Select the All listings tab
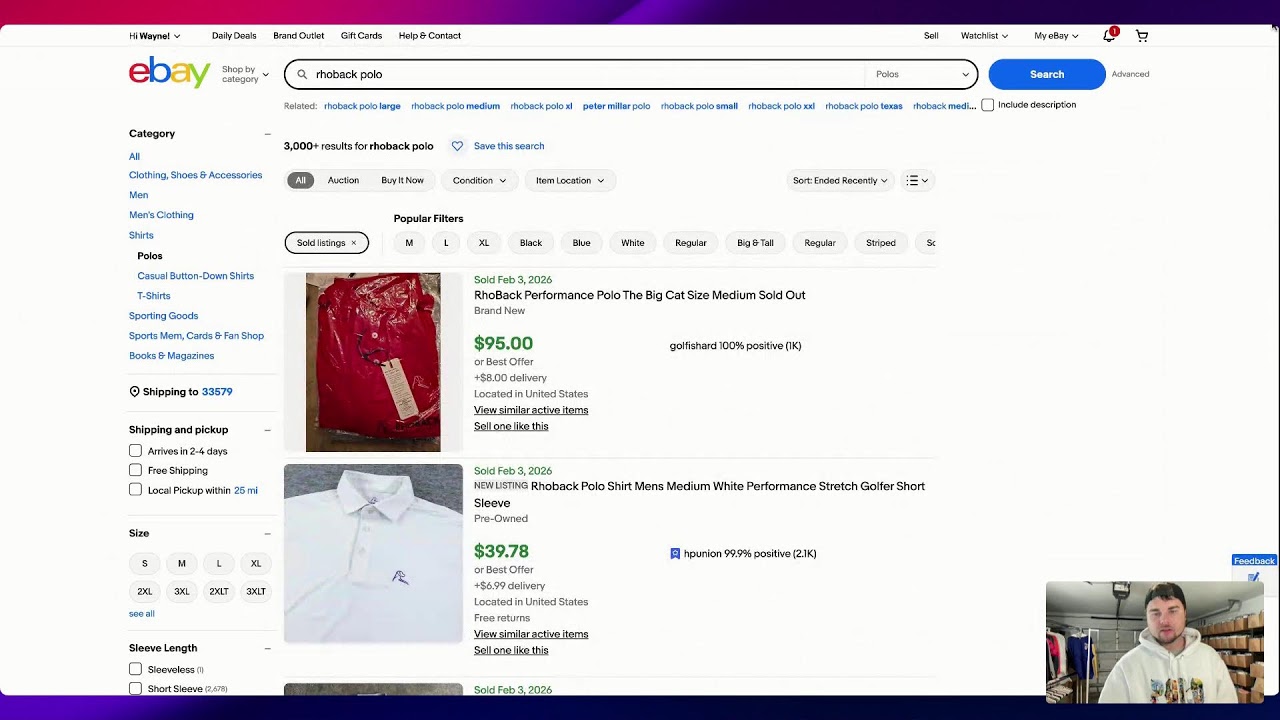Screen dimensions: 1280x720 tap(300, 181)
